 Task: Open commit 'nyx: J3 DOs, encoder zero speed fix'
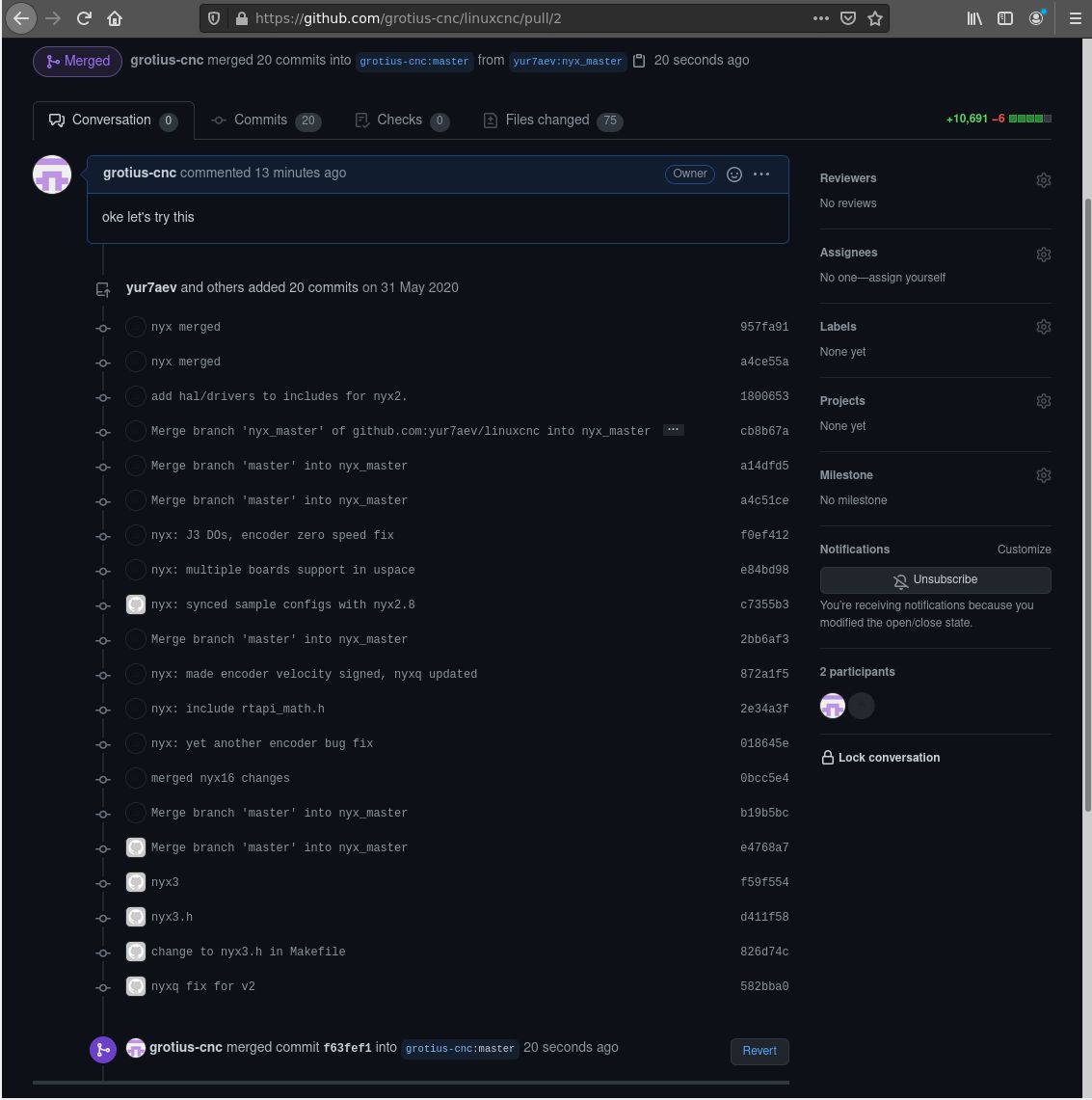click(x=273, y=535)
